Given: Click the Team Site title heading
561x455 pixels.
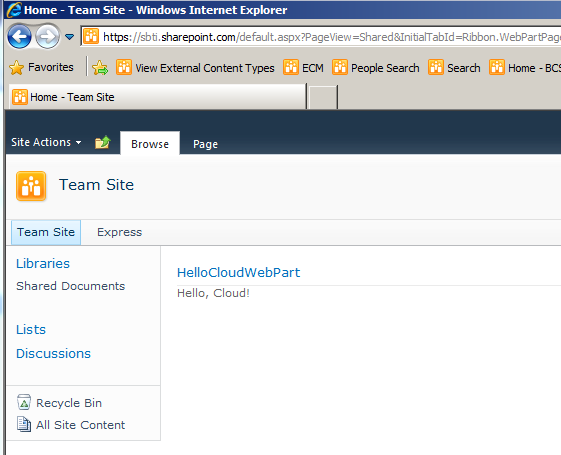Looking at the screenshot, I should click(97, 185).
